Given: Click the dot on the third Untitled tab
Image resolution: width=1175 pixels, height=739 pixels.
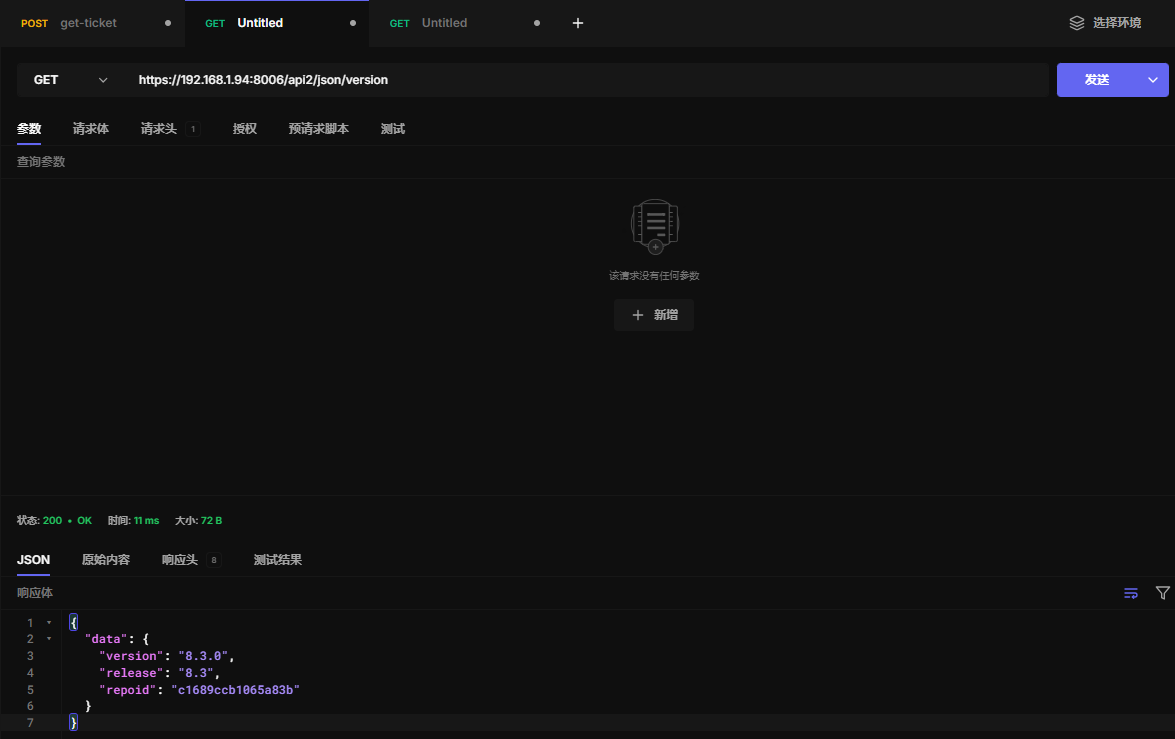Looking at the screenshot, I should (x=537, y=23).
